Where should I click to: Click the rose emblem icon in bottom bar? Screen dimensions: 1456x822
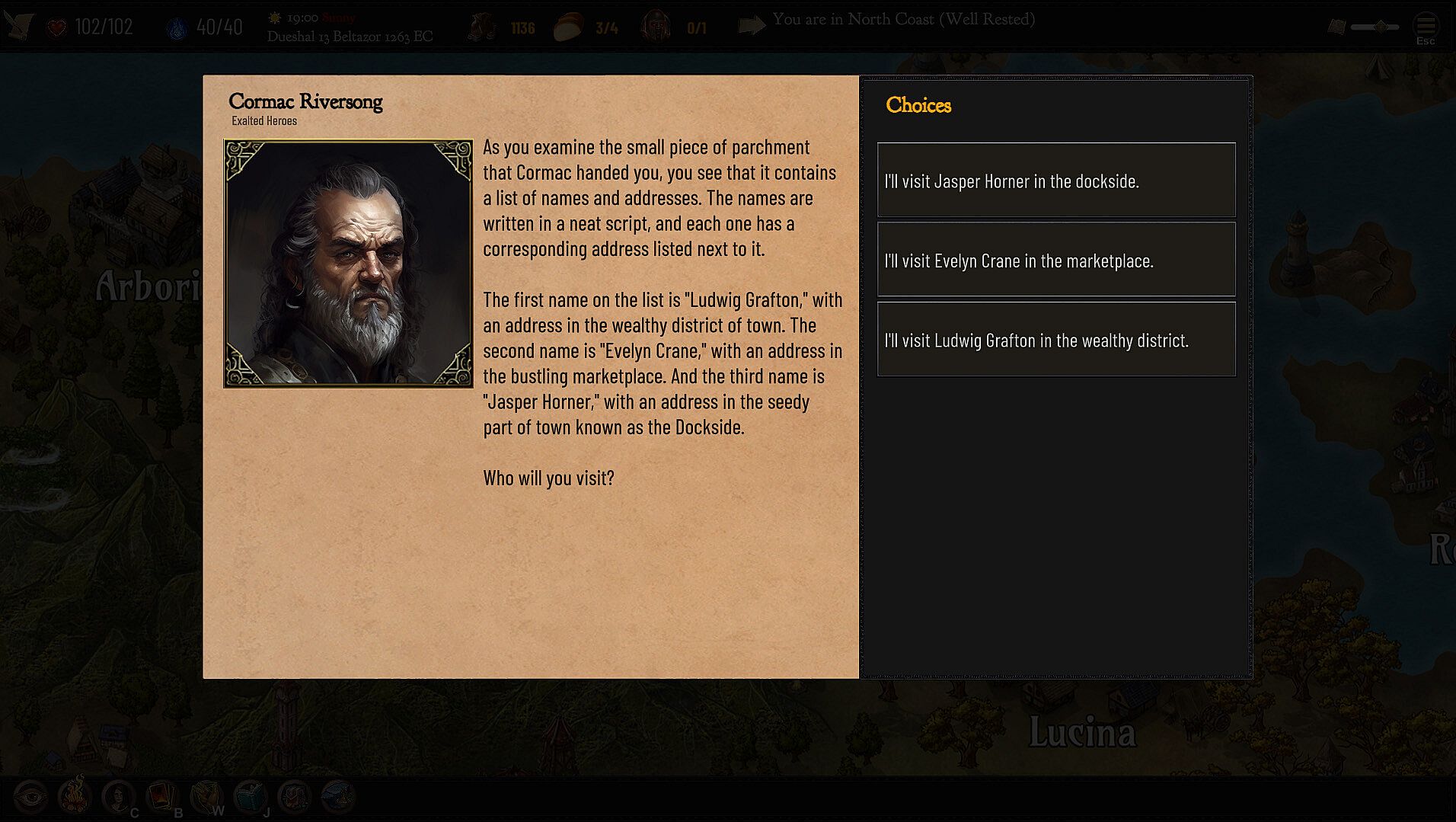click(294, 797)
